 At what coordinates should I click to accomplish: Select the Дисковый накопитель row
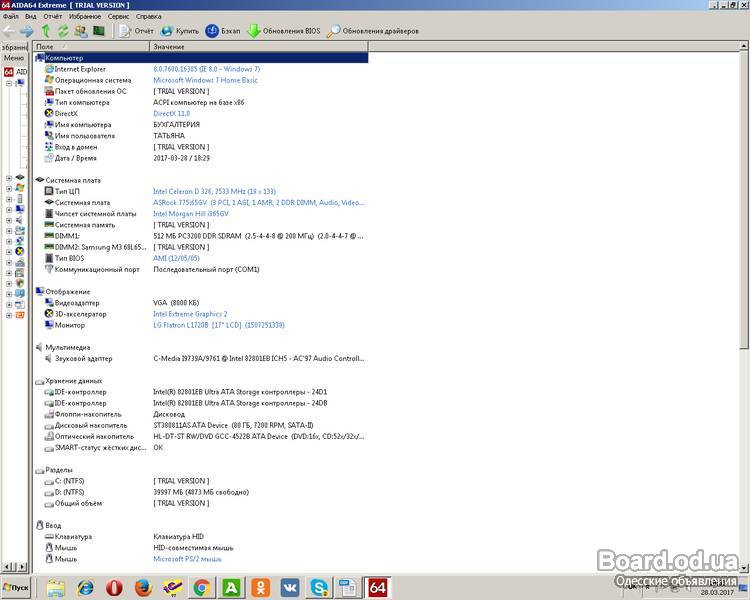(201, 425)
